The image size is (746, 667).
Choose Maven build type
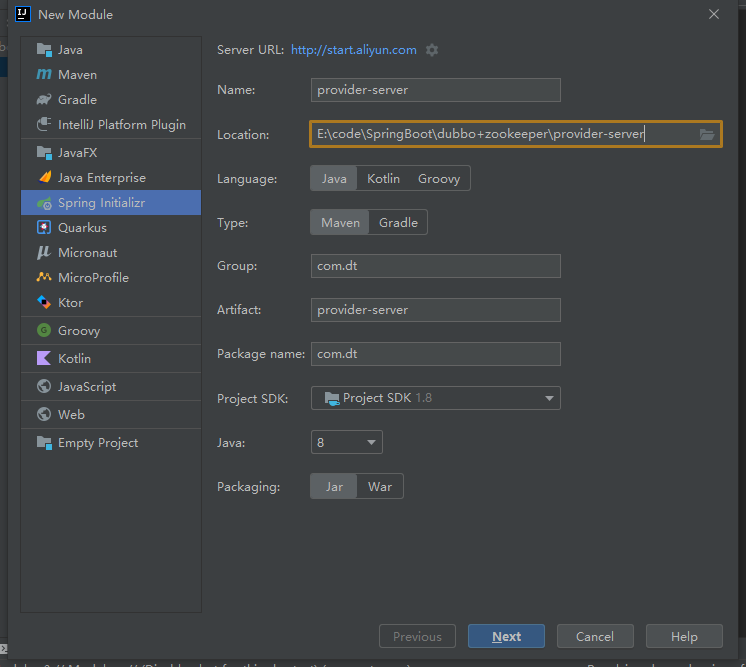340,222
